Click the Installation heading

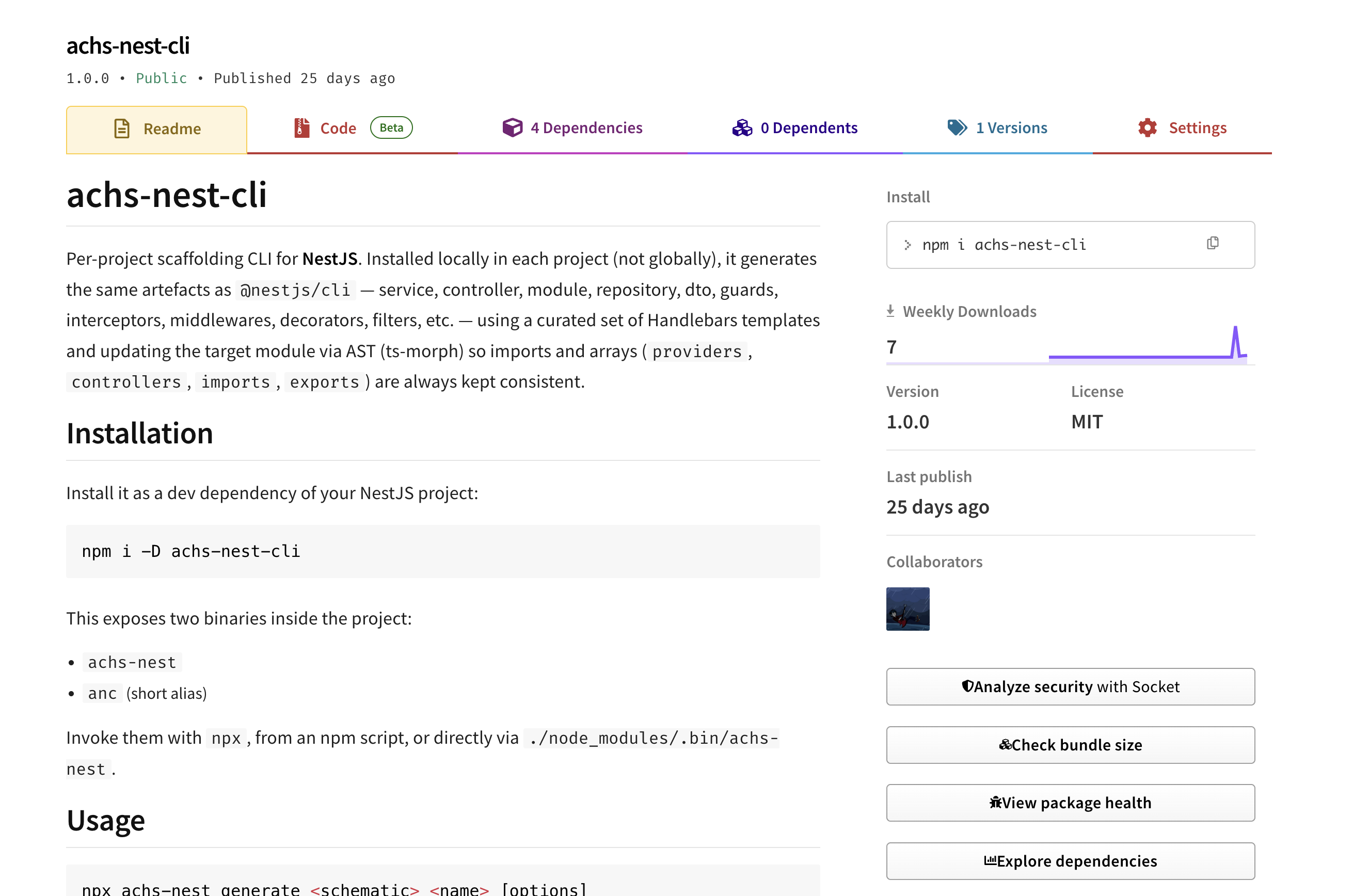point(140,433)
